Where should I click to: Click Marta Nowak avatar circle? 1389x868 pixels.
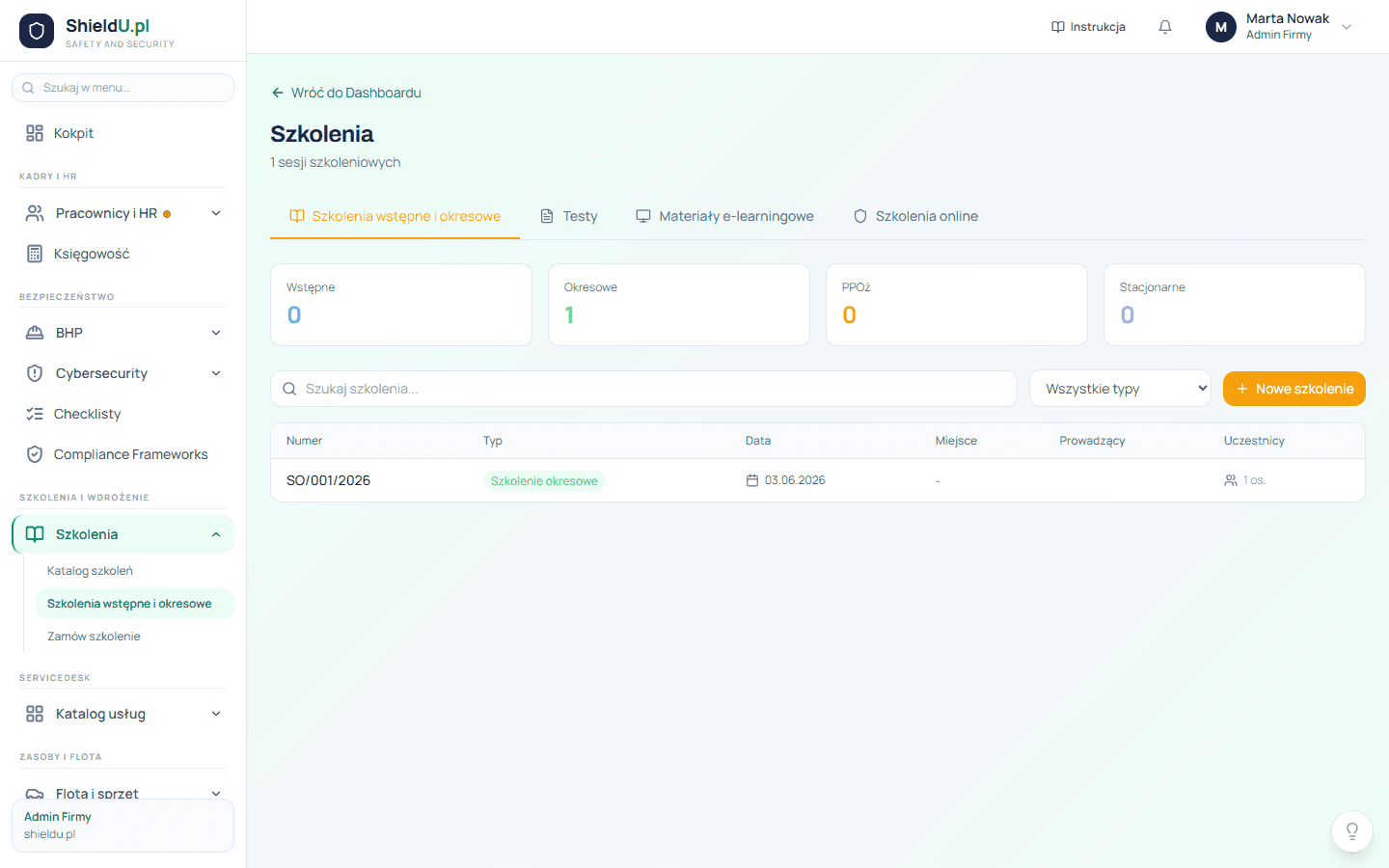pos(1221,27)
